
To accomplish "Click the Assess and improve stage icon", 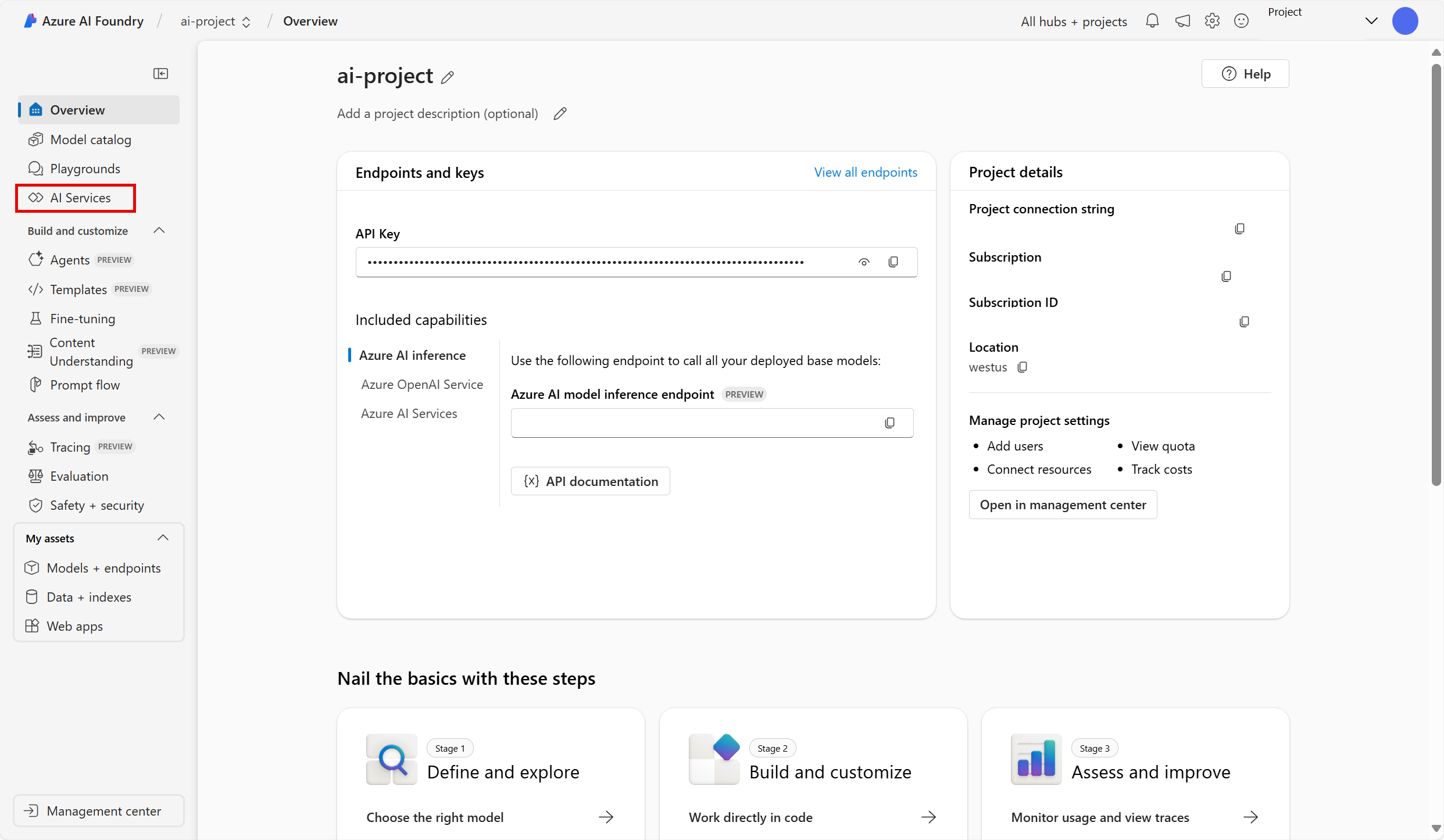I will tap(1036, 759).
